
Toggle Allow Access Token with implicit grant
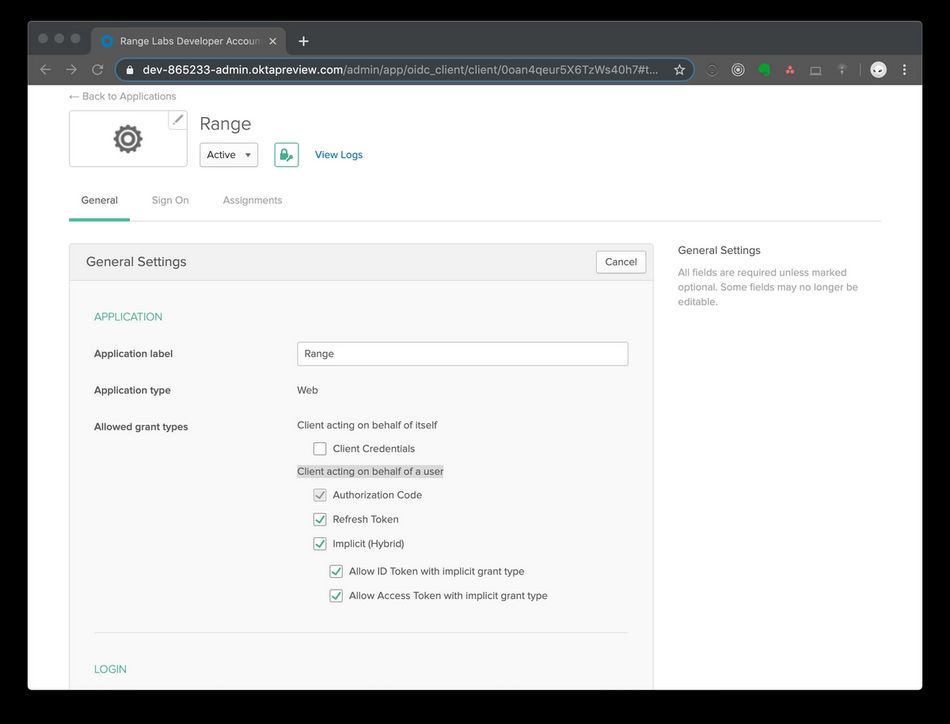pos(336,596)
